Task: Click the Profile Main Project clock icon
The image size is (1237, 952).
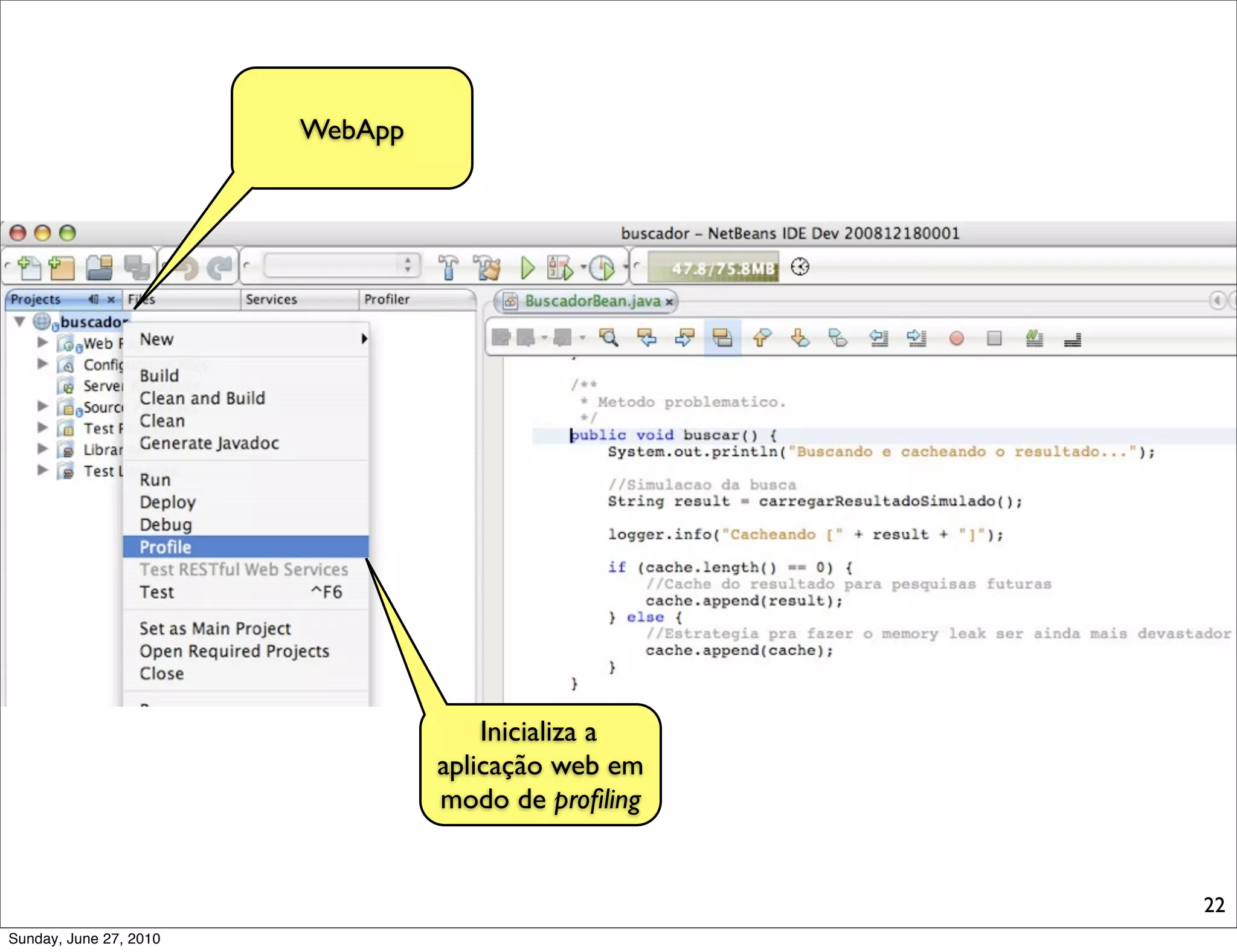Action: click(x=602, y=268)
